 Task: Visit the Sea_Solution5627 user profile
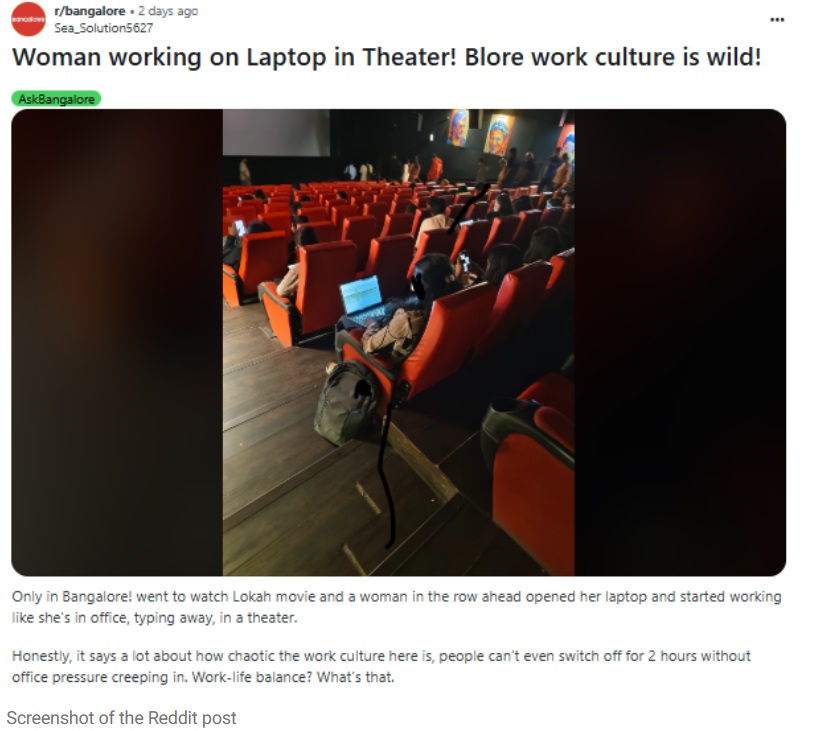(x=103, y=28)
